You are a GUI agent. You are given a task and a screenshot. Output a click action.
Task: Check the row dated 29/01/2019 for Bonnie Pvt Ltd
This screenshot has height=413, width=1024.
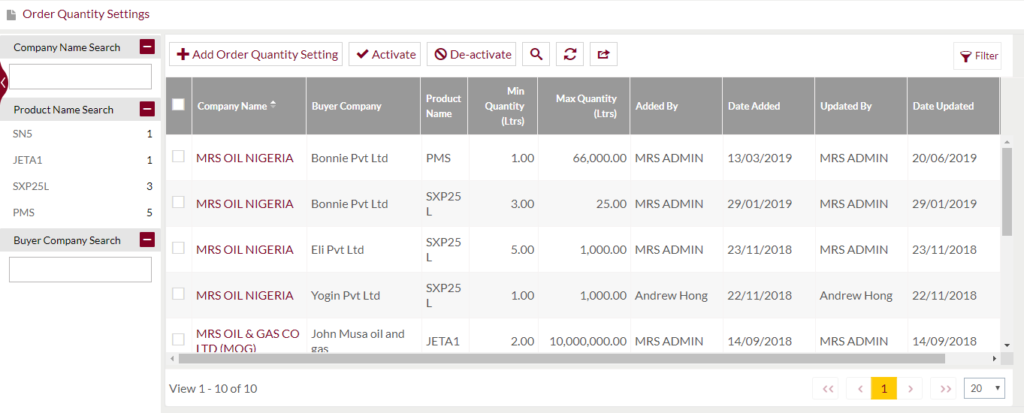click(178, 202)
